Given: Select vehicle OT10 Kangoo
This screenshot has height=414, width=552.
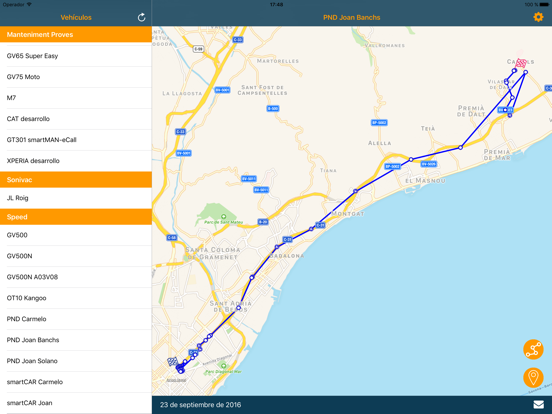Looking at the screenshot, I should [76, 298].
